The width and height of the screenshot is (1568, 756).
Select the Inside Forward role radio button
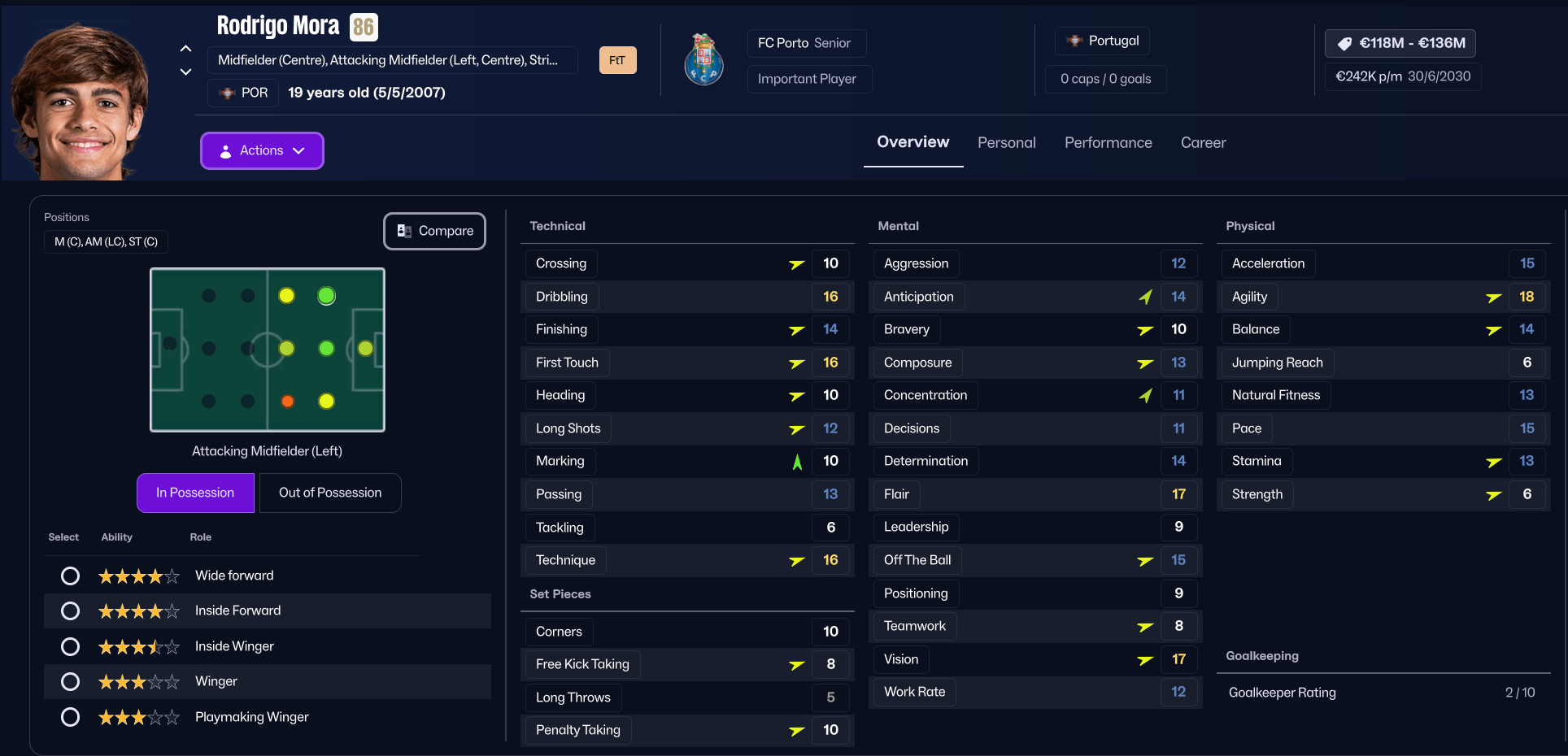pos(71,611)
